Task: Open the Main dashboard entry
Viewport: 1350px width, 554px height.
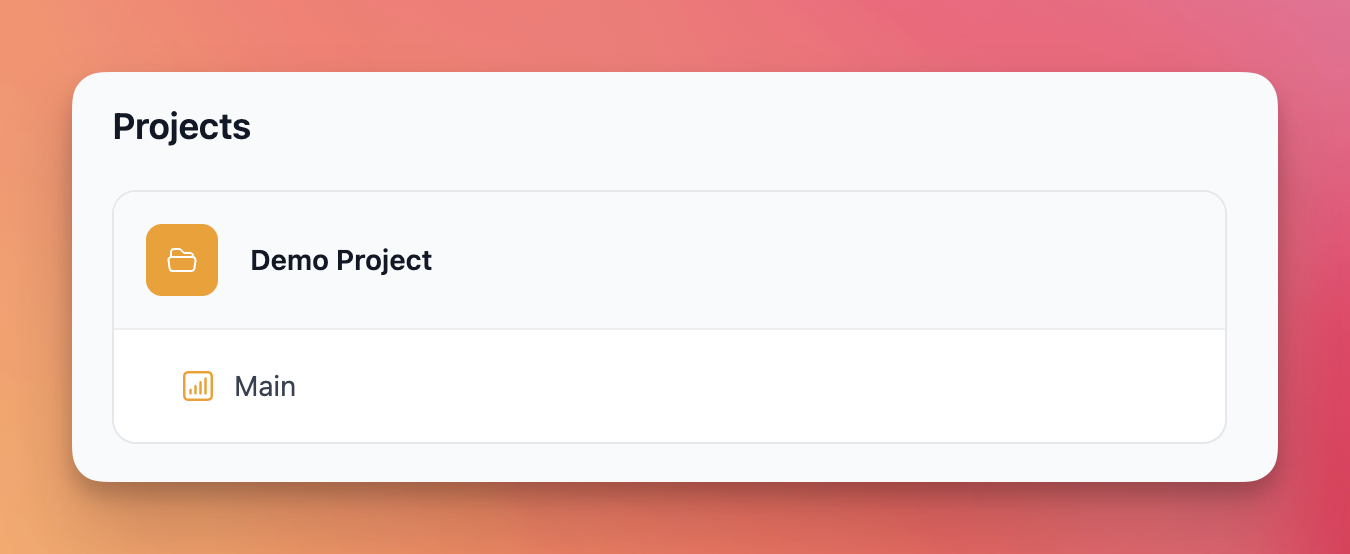Action: coord(265,386)
